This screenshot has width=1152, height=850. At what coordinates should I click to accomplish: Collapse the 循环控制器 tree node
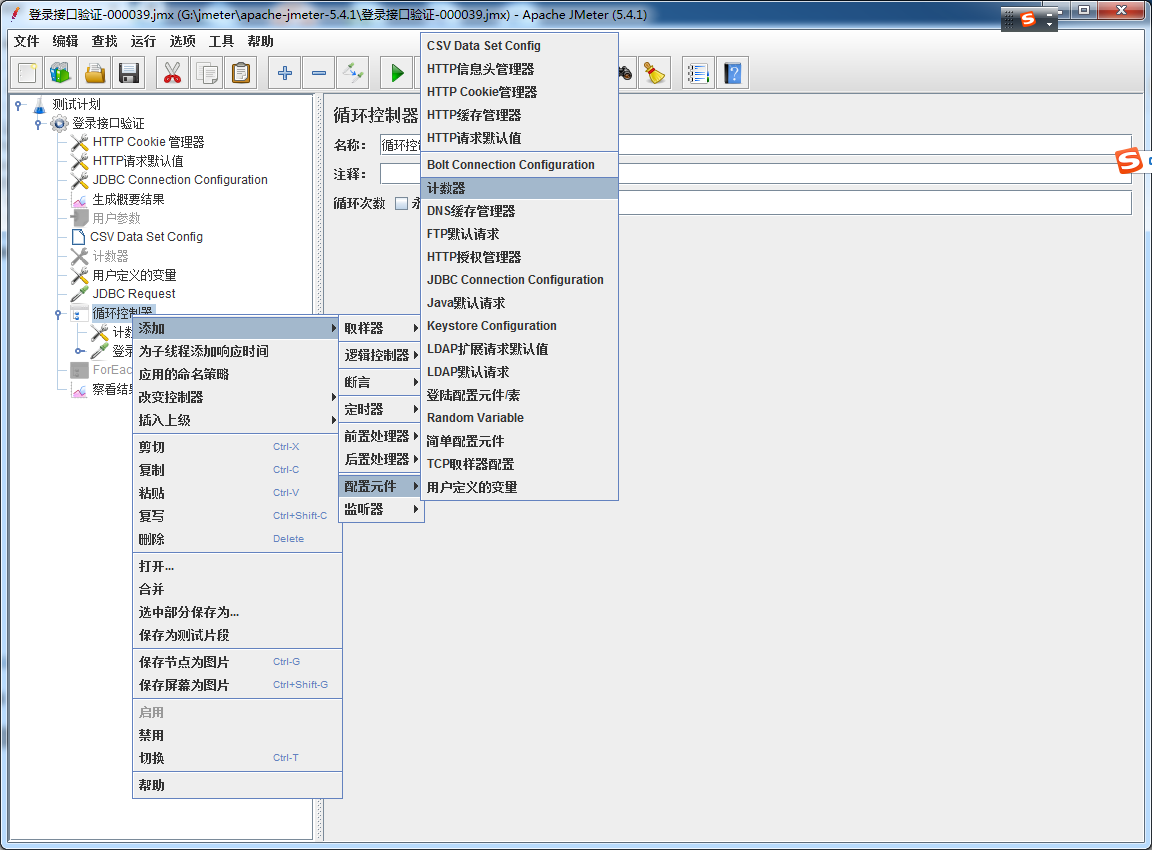(x=58, y=314)
